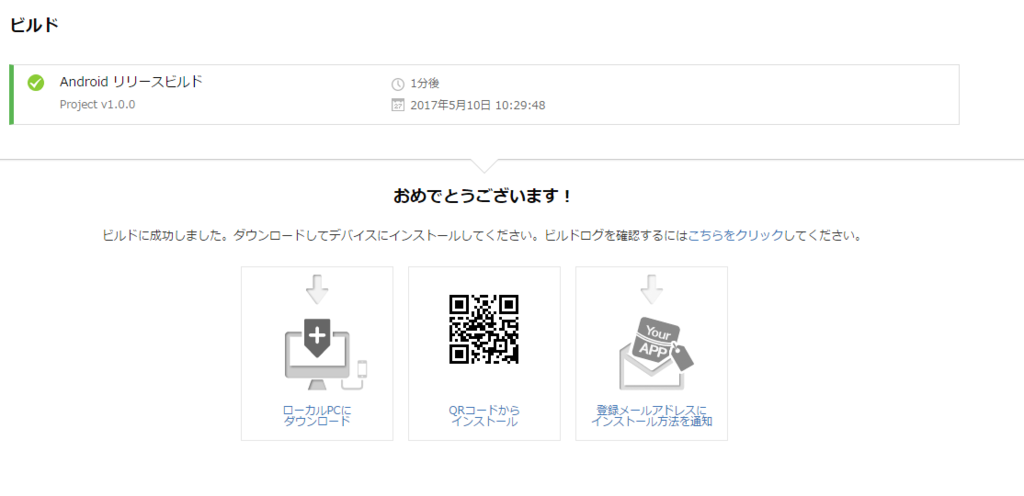1024x496 pixels.
Task: Click the clock icon beside 1分後
Action: [x=398, y=84]
